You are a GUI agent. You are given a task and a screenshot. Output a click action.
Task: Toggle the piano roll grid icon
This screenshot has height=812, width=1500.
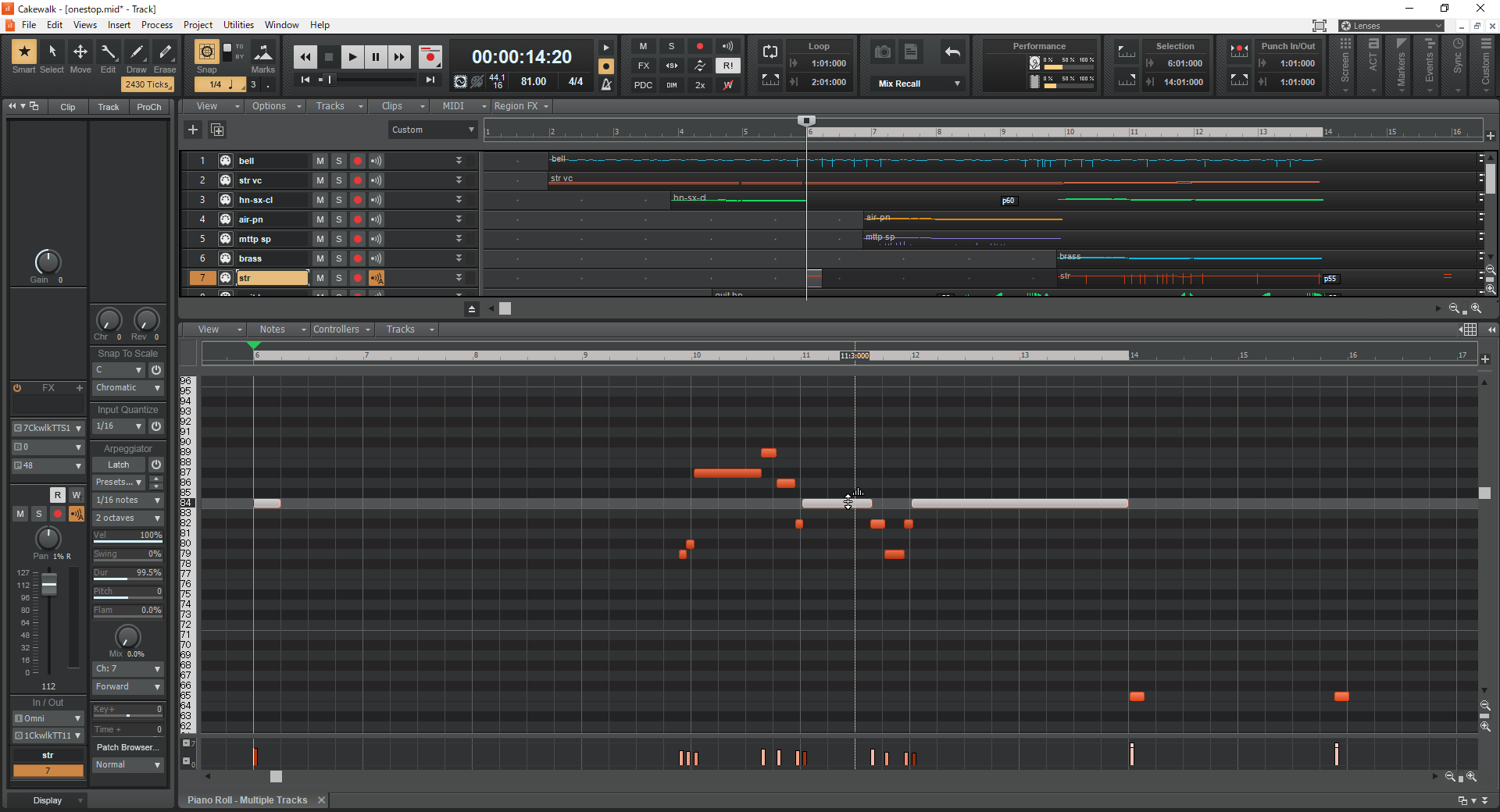point(1470,329)
